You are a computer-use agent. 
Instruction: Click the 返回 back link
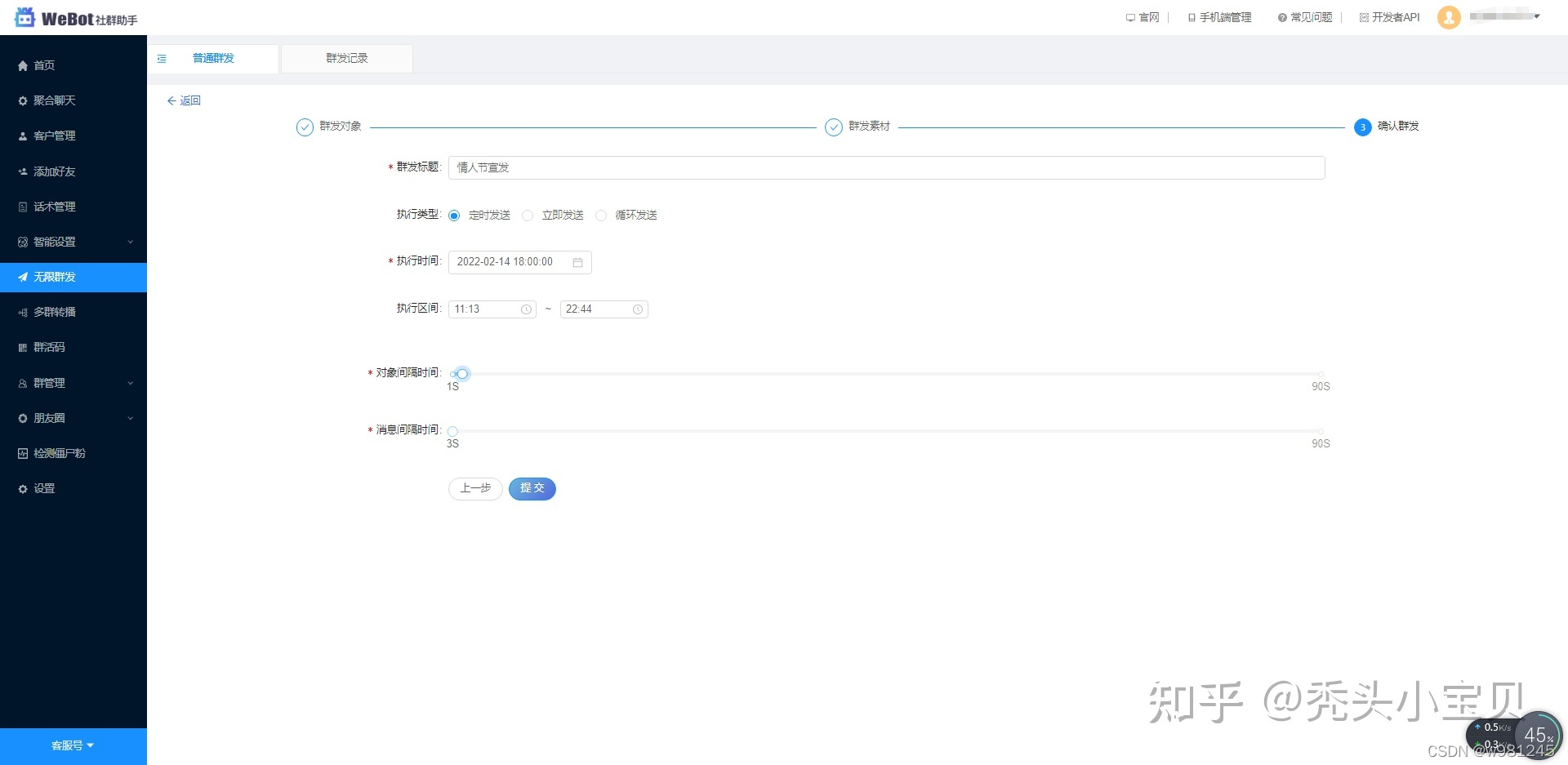click(184, 100)
